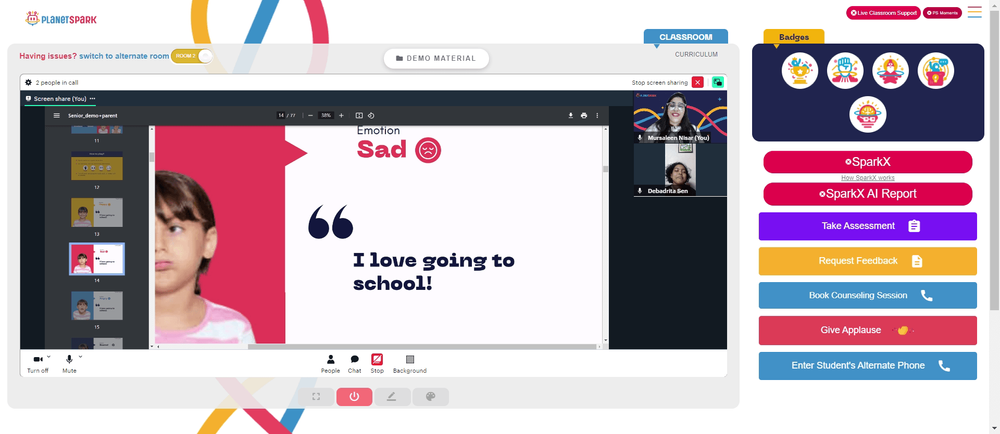Viewport: 1000px width, 434px height.
Task: Click Book Counseling Session
Action: click(867, 296)
